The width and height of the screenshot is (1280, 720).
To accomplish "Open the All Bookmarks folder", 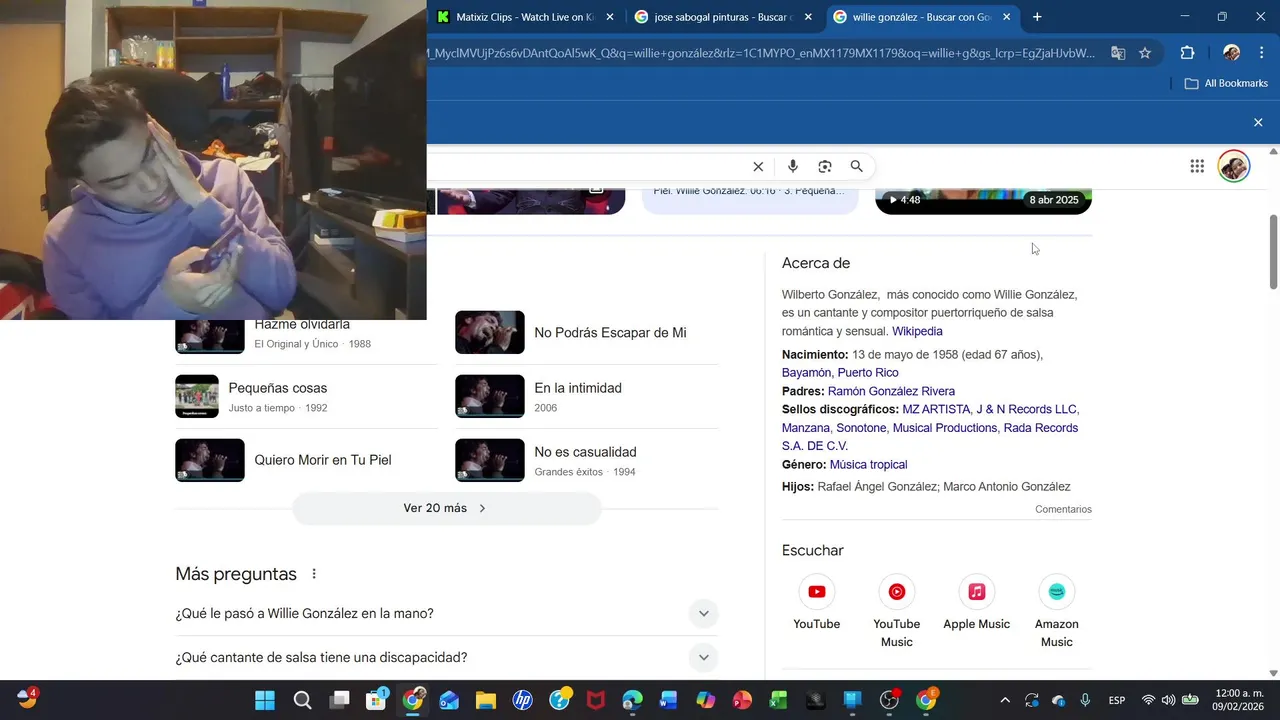I will tap(1226, 83).
